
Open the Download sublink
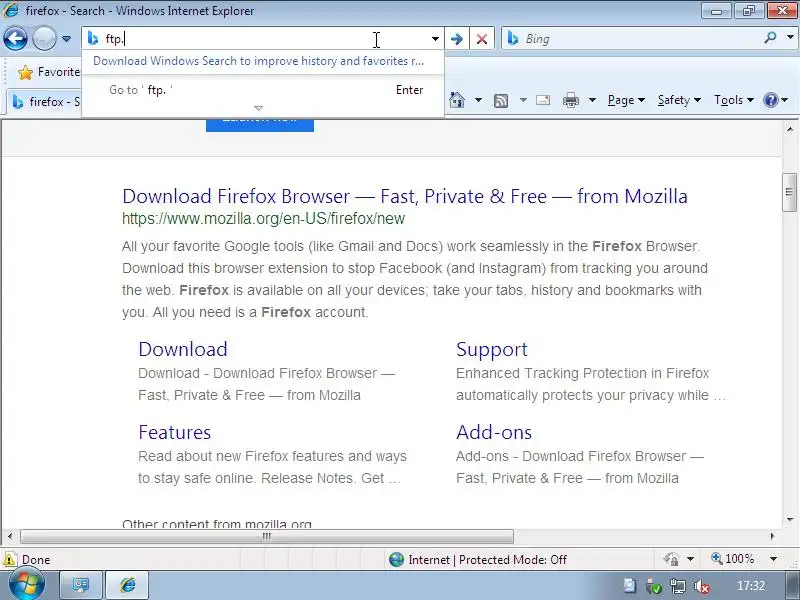(183, 349)
